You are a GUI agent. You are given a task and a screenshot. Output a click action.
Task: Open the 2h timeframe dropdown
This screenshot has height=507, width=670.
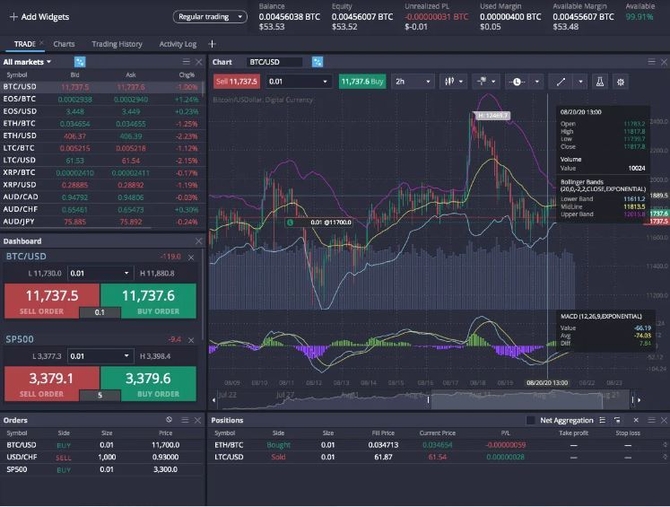point(411,82)
